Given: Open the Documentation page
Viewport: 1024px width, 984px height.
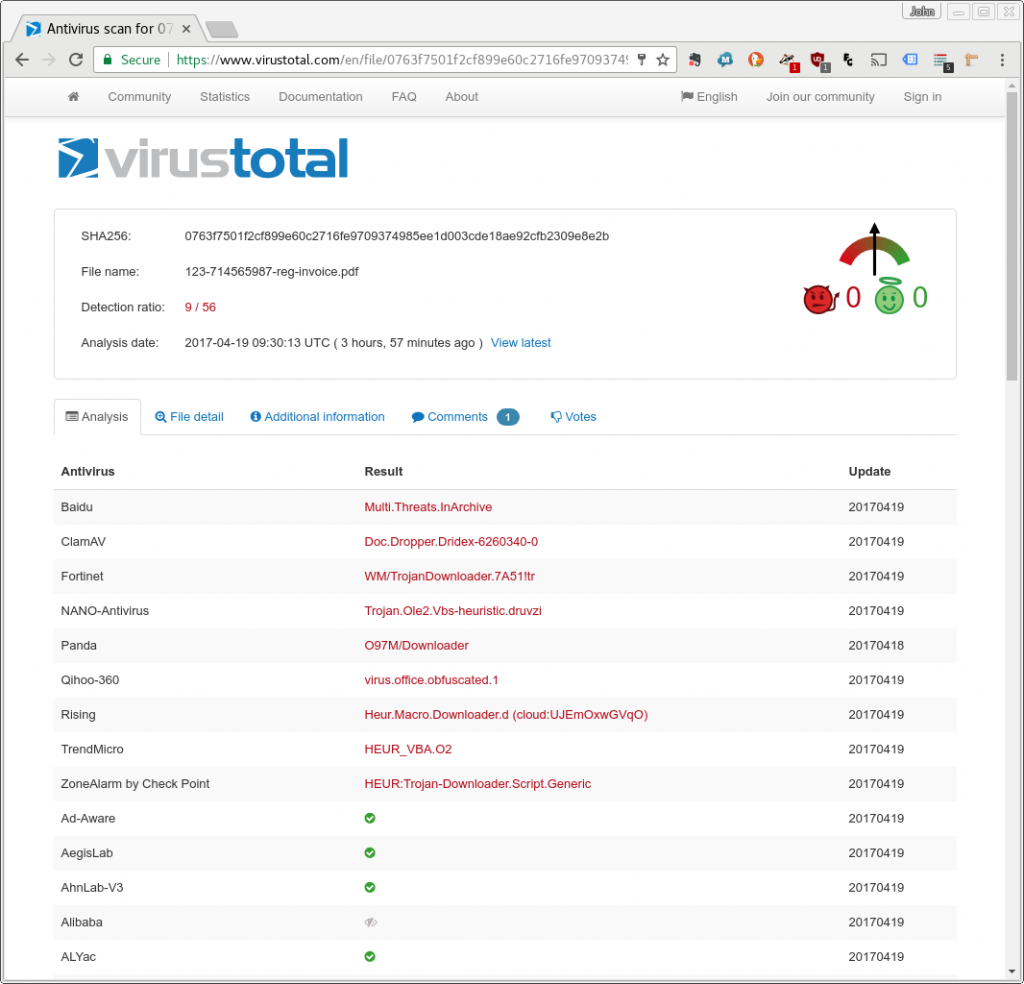Looking at the screenshot, I should [x=321, y=97].
